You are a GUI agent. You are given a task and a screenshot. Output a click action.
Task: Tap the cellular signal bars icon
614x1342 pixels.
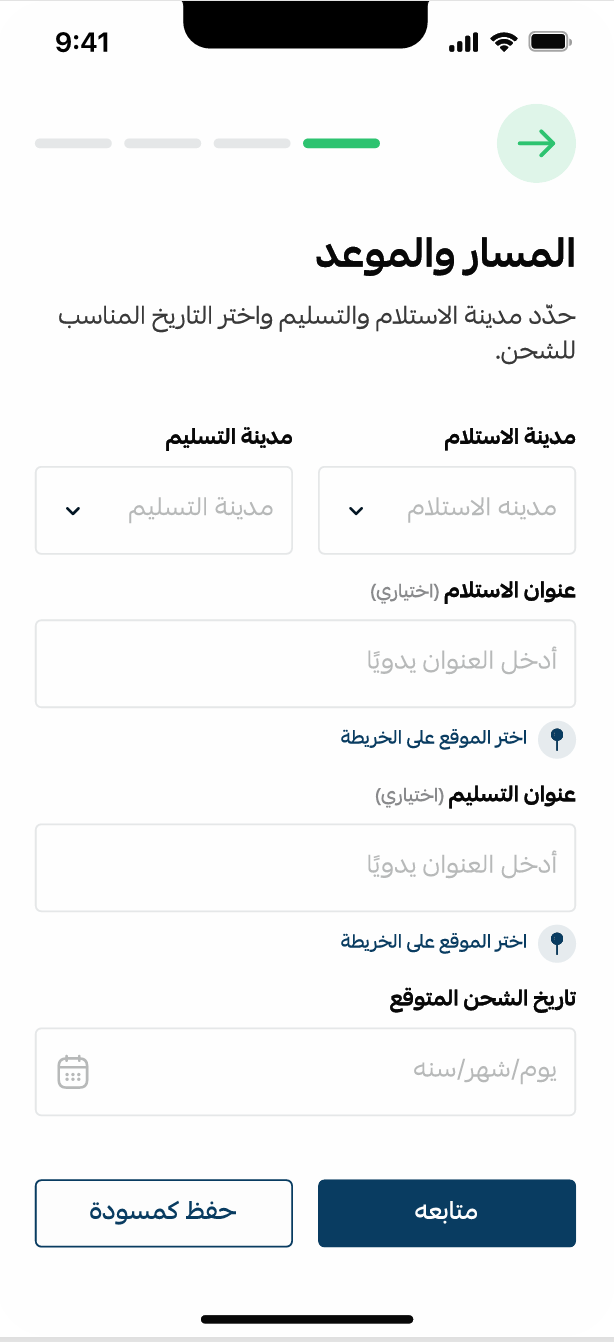point(464,43)
